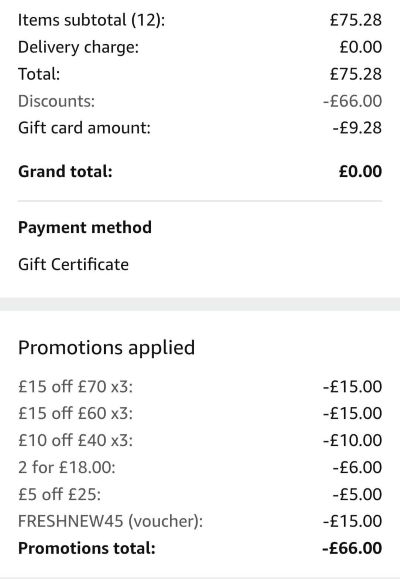This screenshot has height=579, width=400.
Task: Tap the £0.00 delivery charge amount
Action: 360,47
